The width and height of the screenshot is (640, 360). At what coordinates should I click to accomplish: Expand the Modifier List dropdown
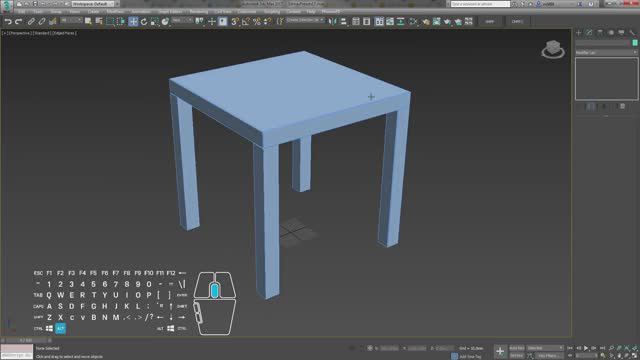pyautogui.click(x=606, y=52)
